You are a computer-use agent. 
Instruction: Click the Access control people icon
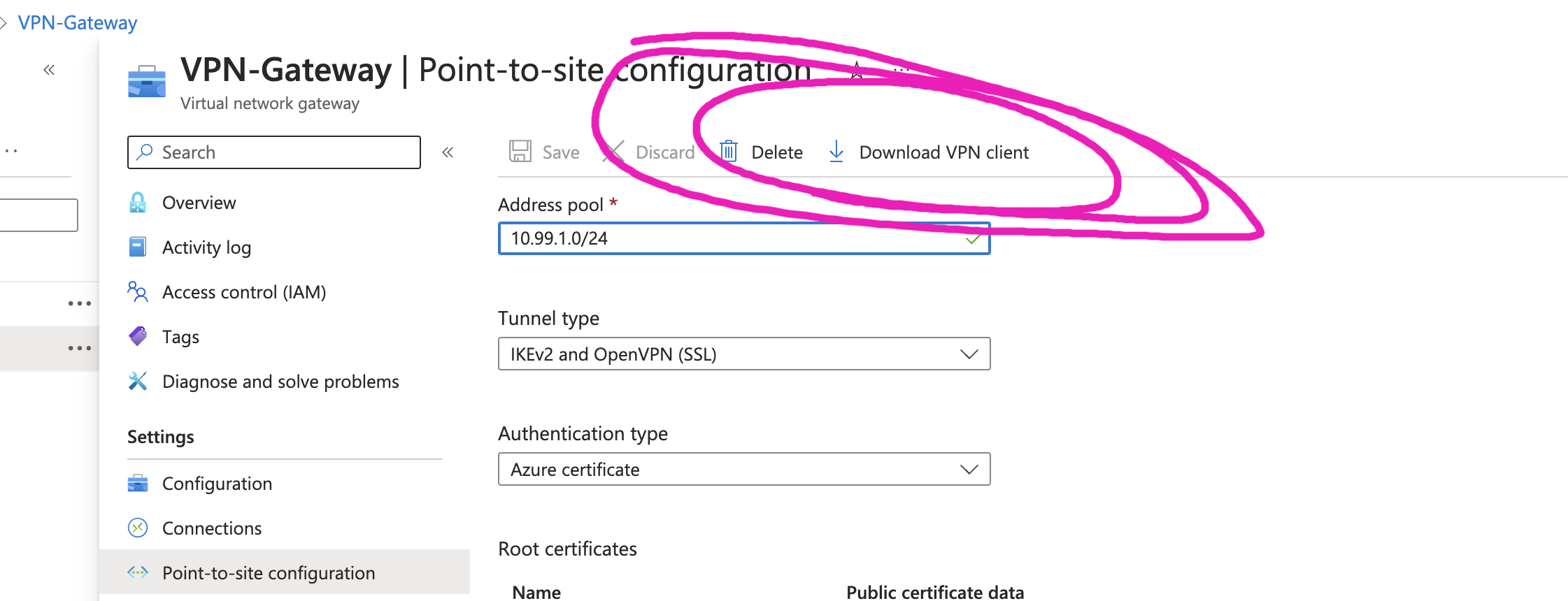[138, 291]
